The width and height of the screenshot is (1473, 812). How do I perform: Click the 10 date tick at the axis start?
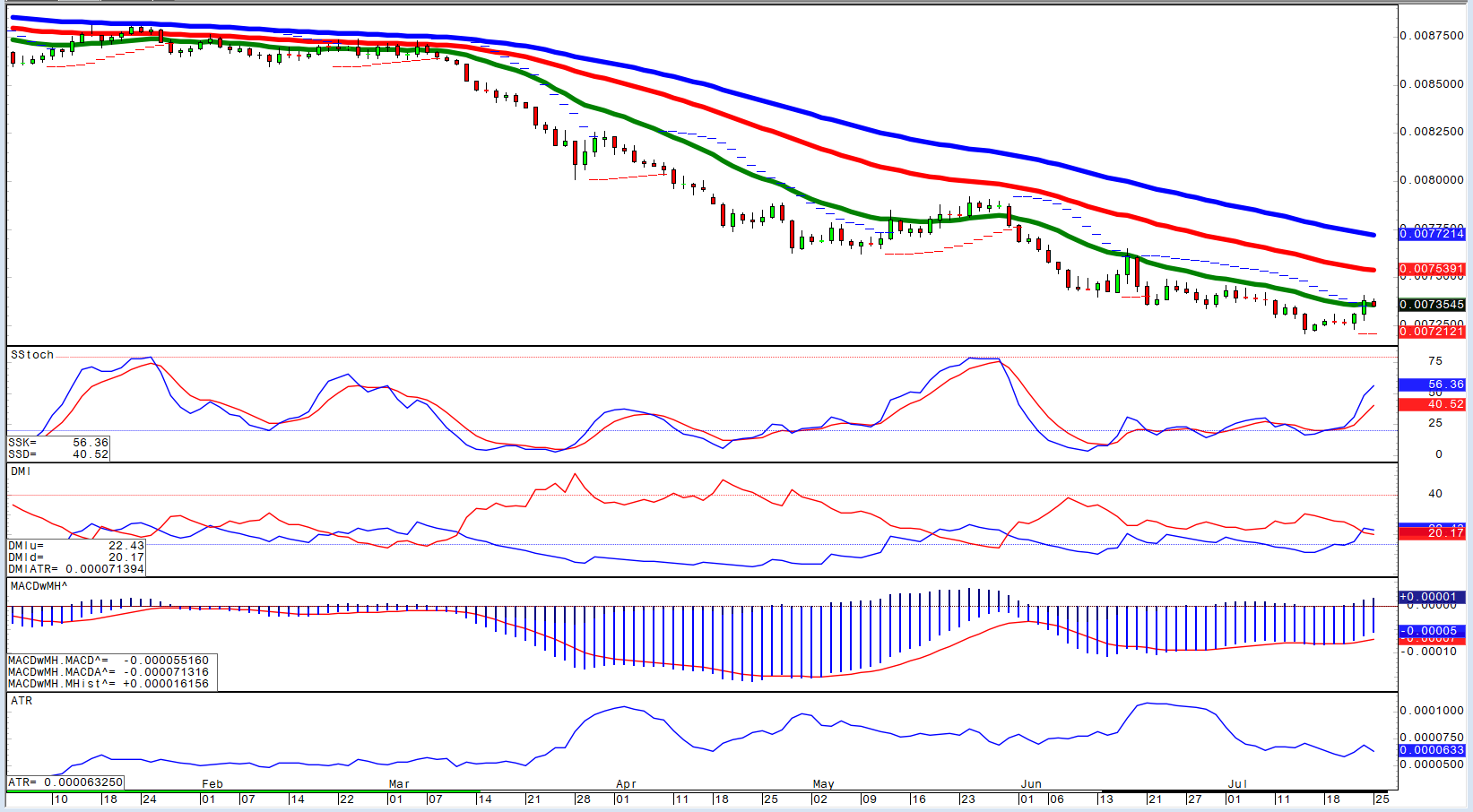(x=60, y=799)
